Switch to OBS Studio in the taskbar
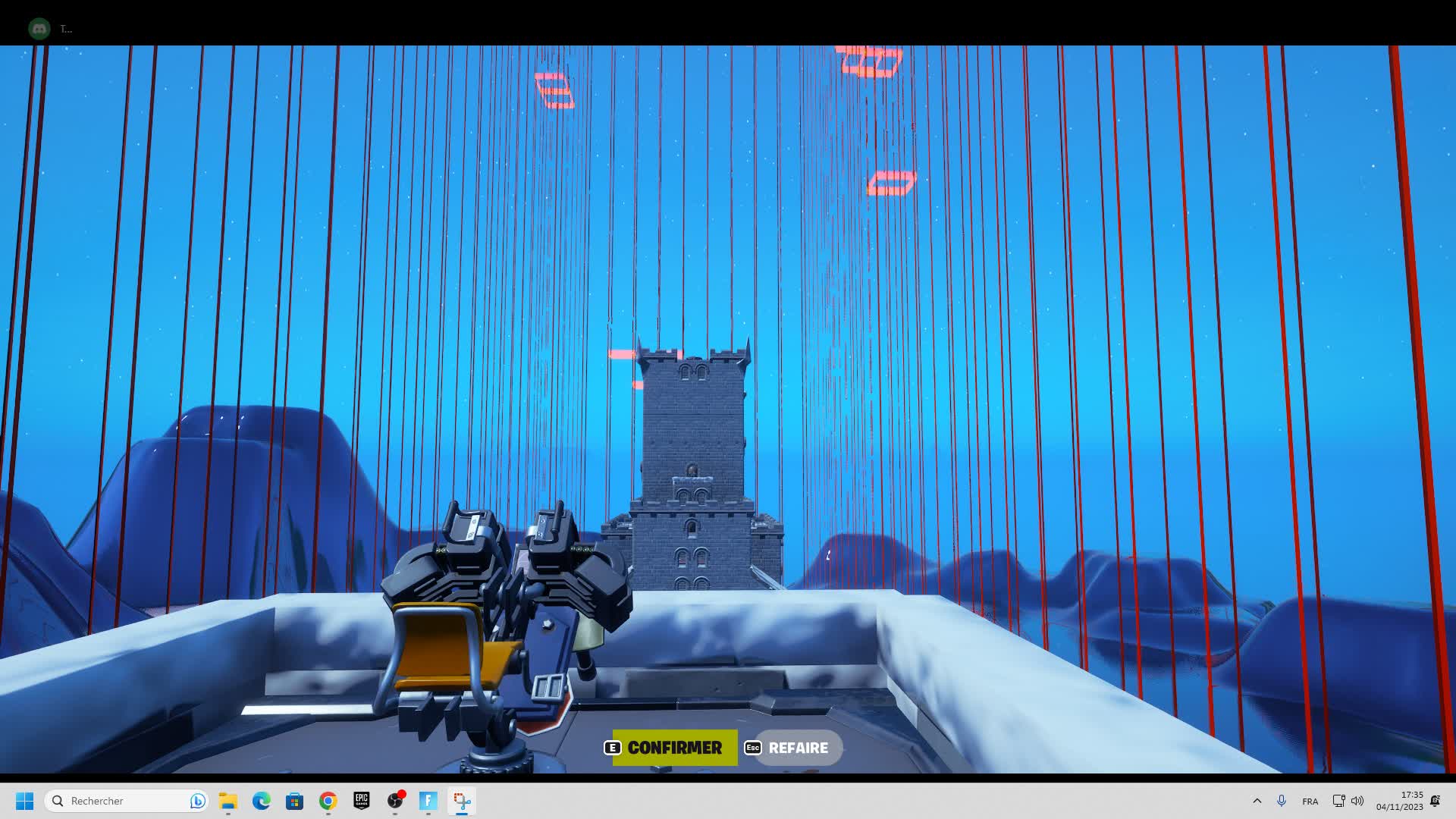The image size is (1456, 819). tap(395, 801)
